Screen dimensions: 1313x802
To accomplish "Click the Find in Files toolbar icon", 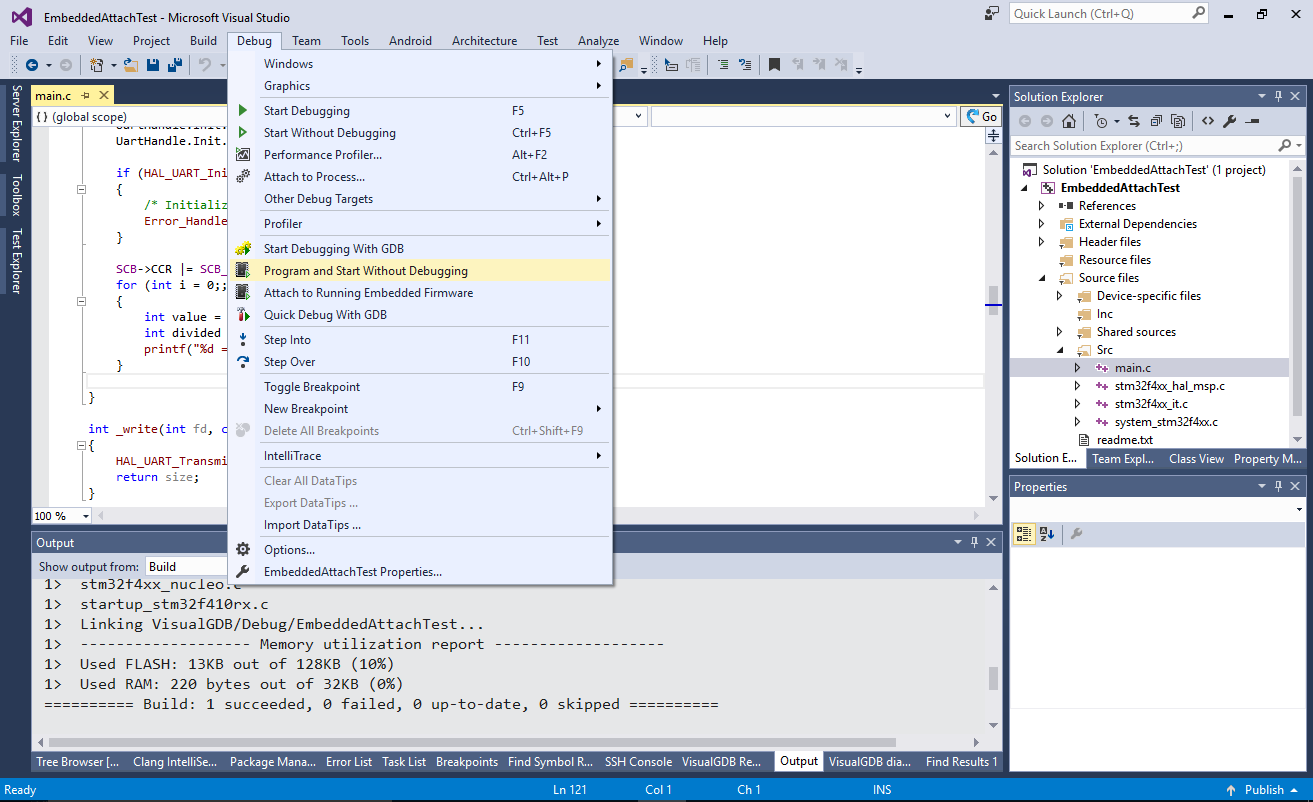I will (626, 65).
